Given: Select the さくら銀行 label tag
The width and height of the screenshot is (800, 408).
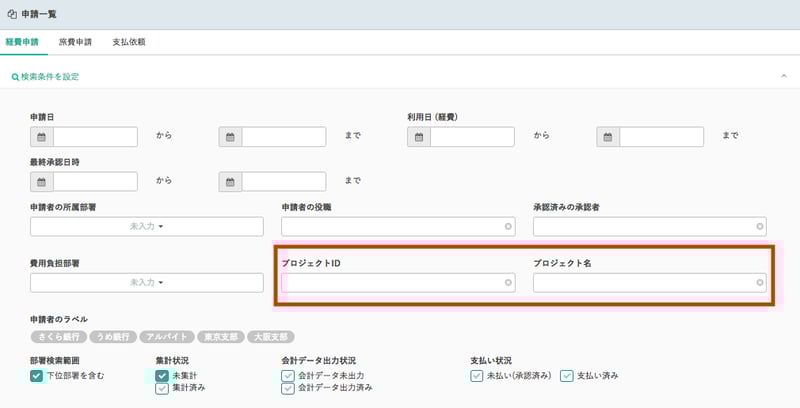Looking at the screenshot, I should coord(59,337).
